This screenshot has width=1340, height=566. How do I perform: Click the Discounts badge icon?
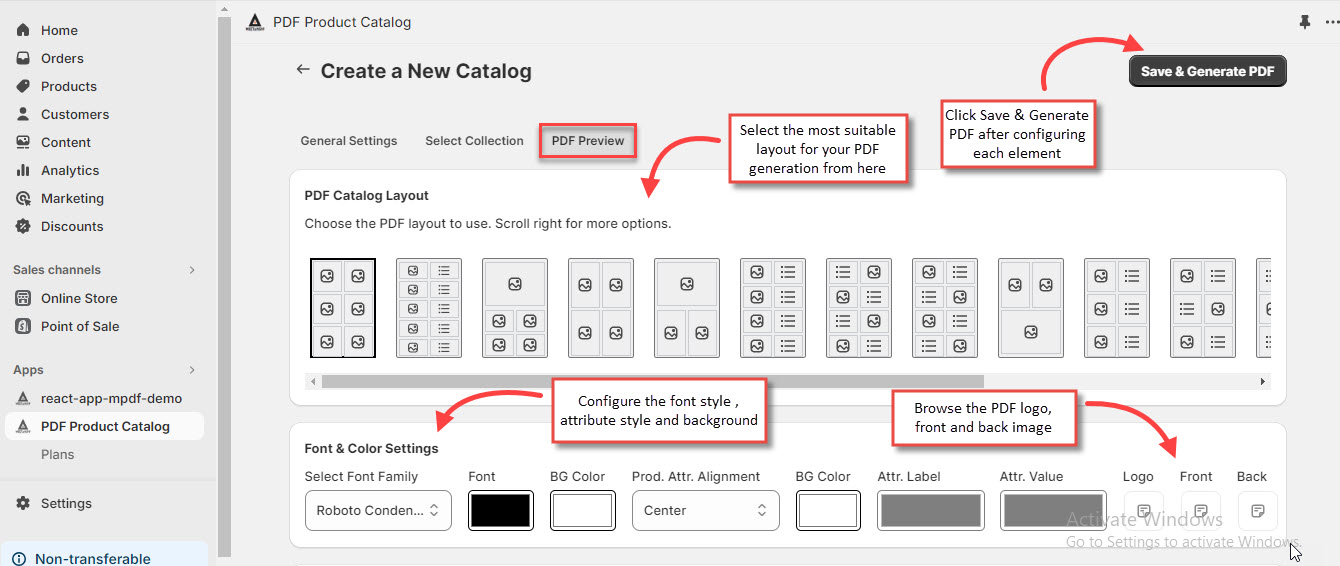coord(23,226)
